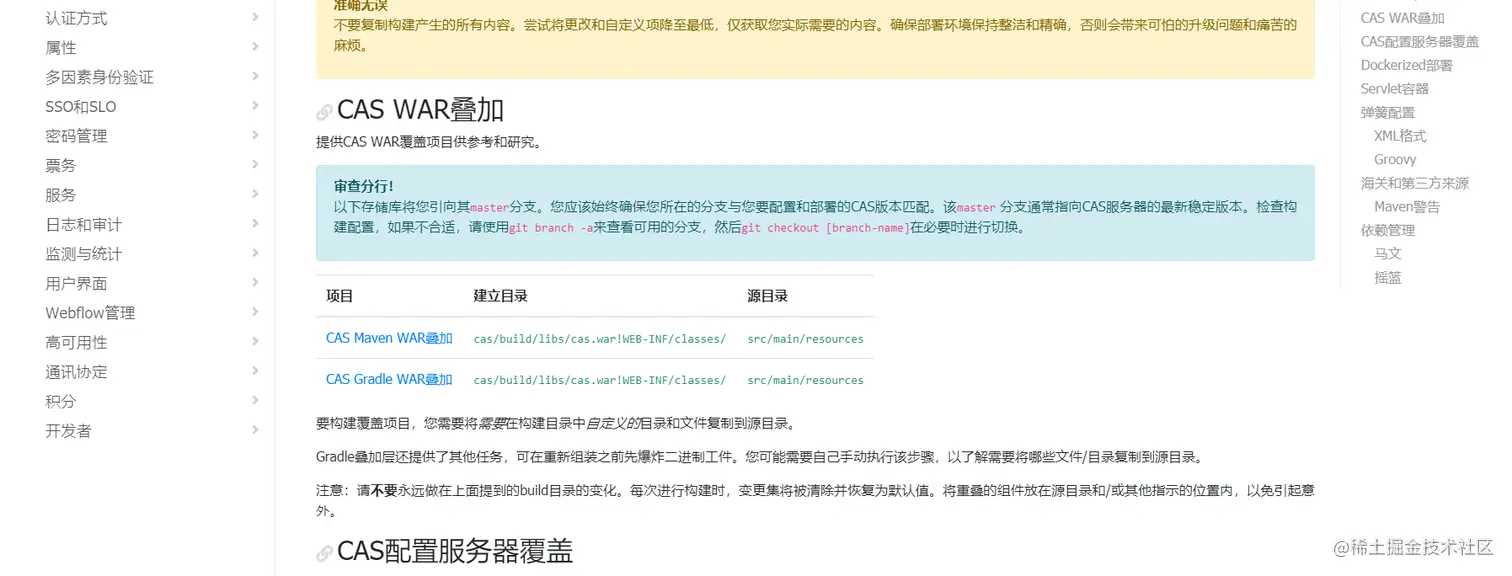Jump to Groovy in page contents

tap(1395, 160)
